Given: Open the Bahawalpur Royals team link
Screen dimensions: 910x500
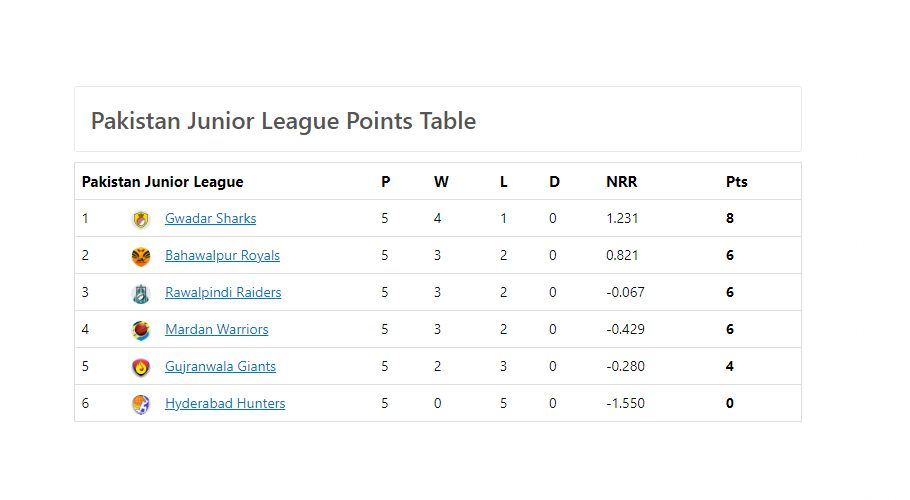Looking at the screenshot, I should [x=222, y=256].
